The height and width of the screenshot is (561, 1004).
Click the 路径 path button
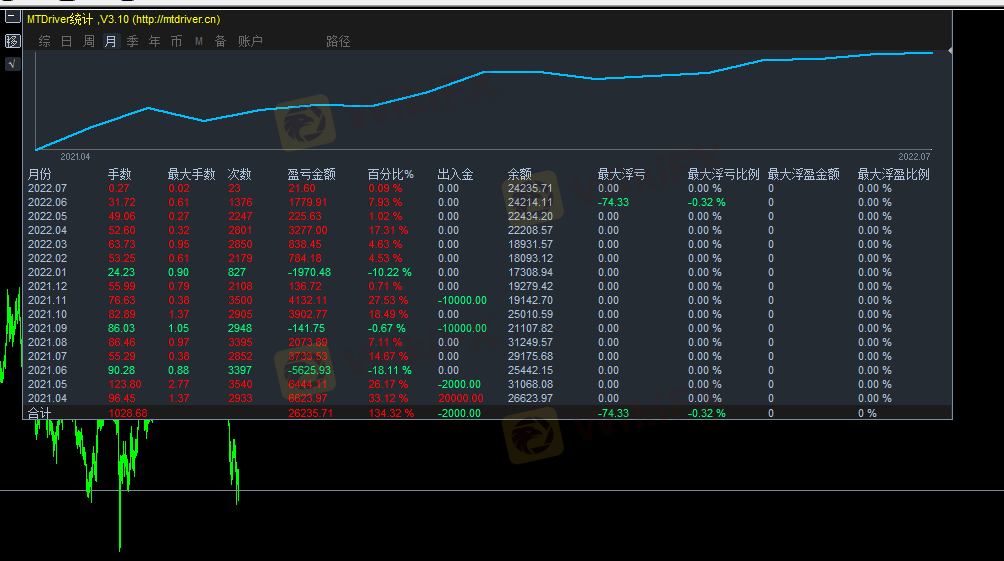tap(338, 41)
